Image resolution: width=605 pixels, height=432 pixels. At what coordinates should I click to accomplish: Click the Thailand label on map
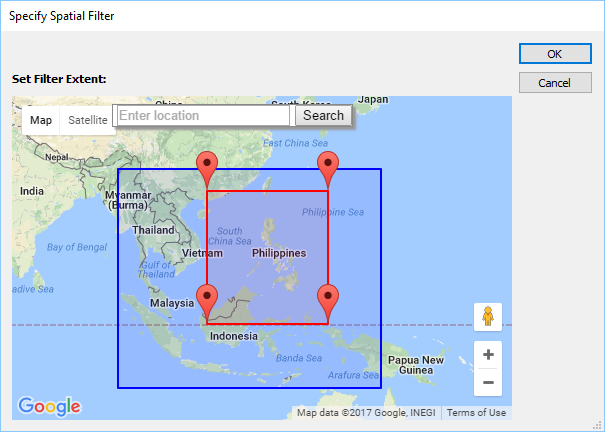click(153, 230)
